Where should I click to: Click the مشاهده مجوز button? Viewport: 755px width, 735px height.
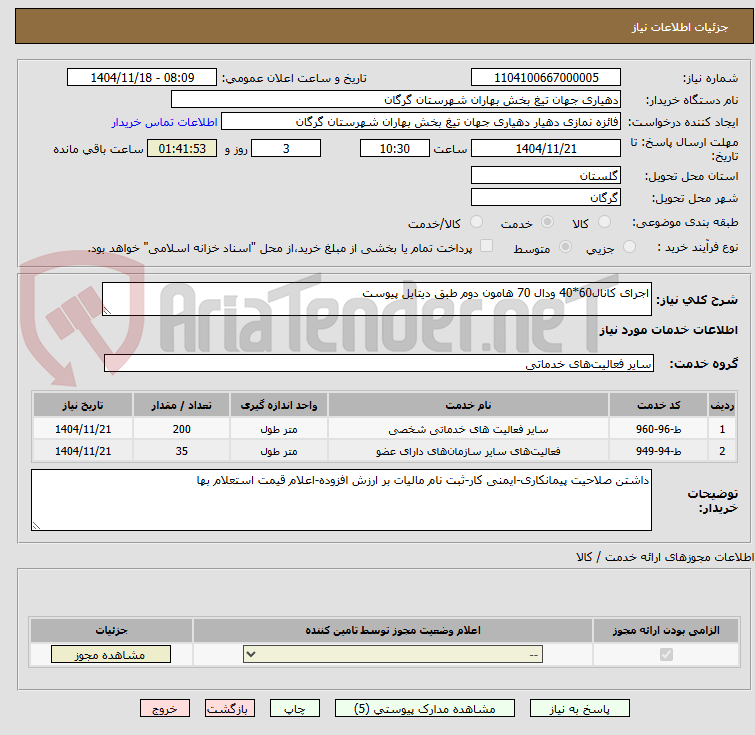[x=111, y=655]
